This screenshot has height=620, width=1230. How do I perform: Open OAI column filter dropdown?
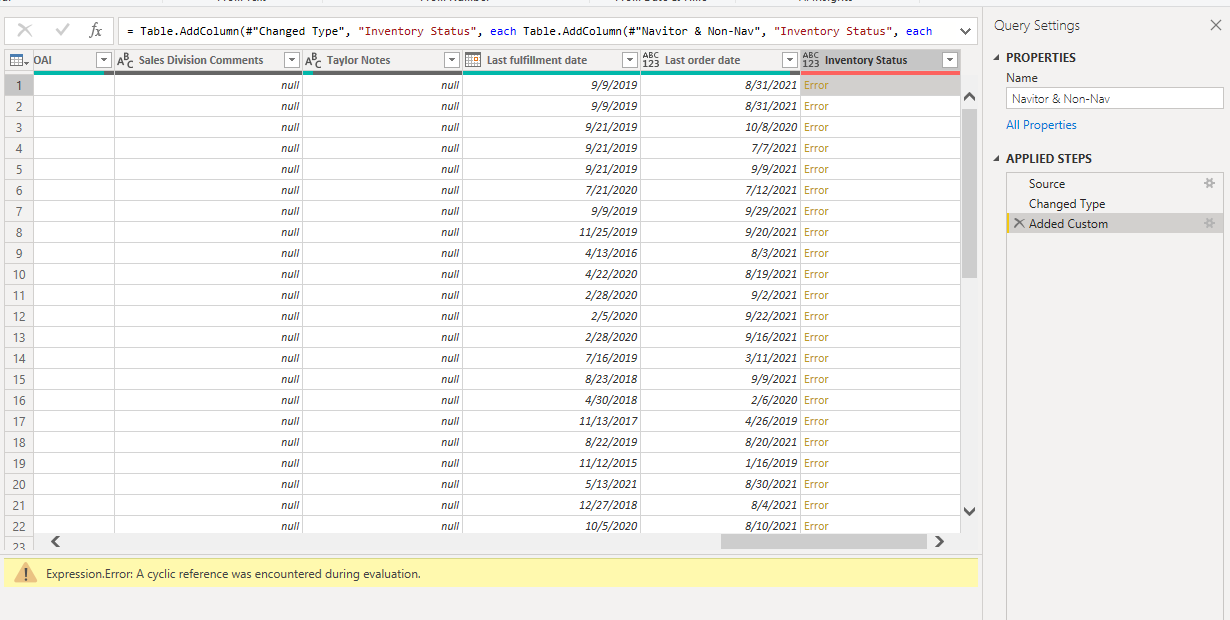[x=103, y=61]
